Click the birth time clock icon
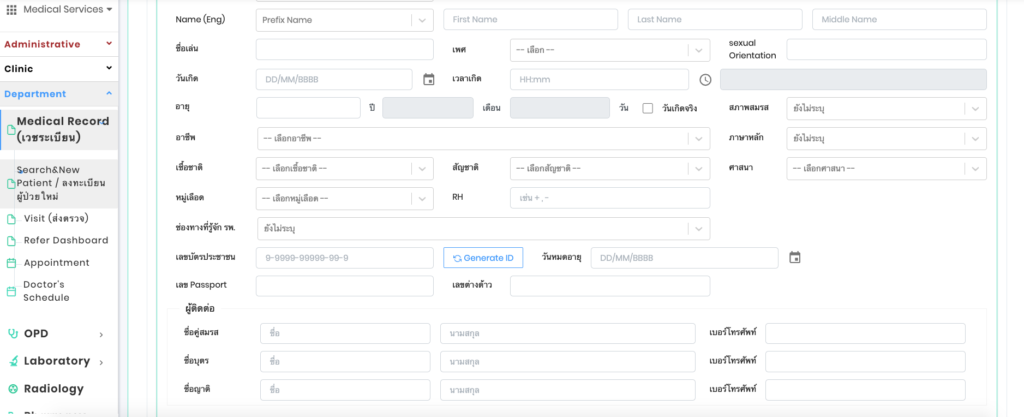Image resolution: width=1024 pixels, height=417 pixels. pos(705,79)
